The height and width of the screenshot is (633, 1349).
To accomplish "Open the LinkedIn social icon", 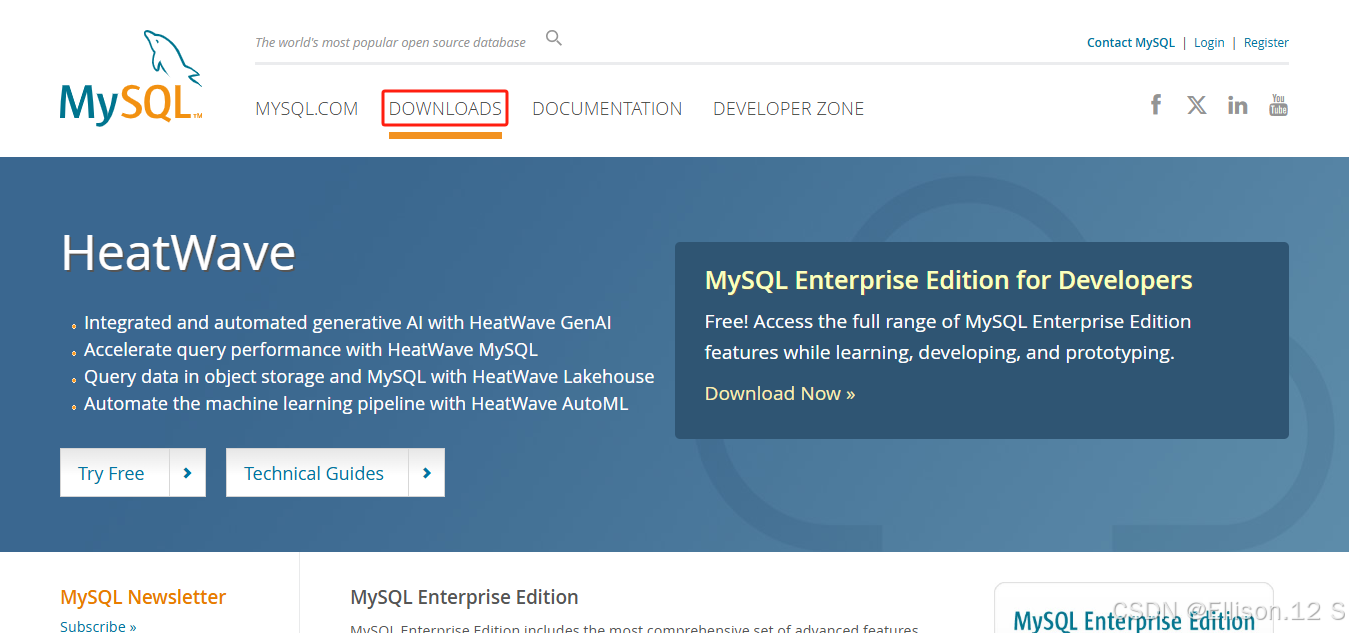I will click(1238, 104).
